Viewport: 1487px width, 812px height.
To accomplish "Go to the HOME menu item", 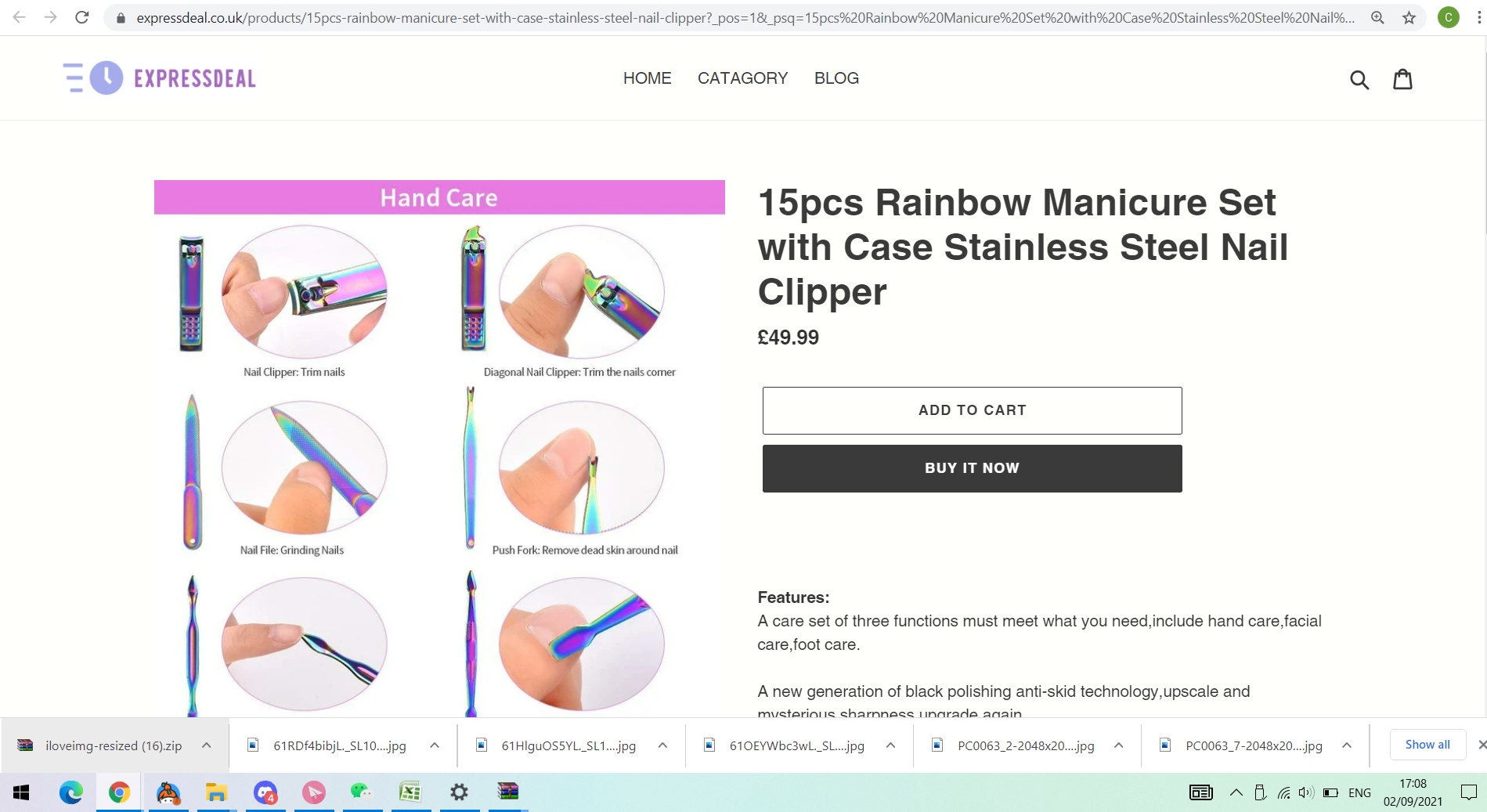I will click(647, 78).
